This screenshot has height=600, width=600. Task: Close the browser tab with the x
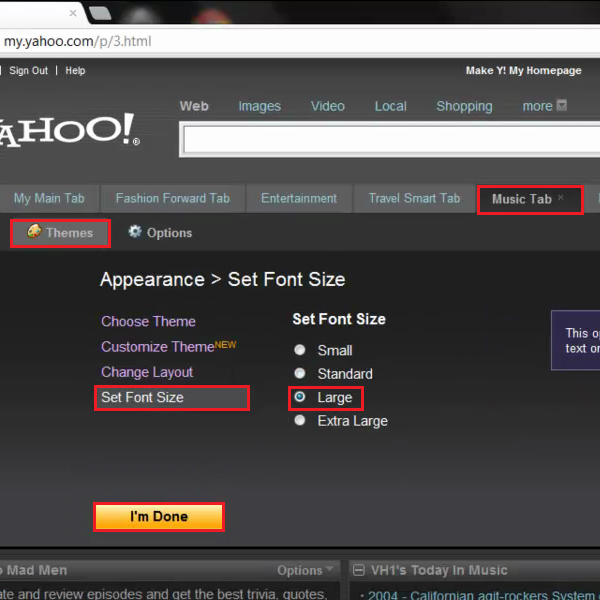click(x=73, y=13)
